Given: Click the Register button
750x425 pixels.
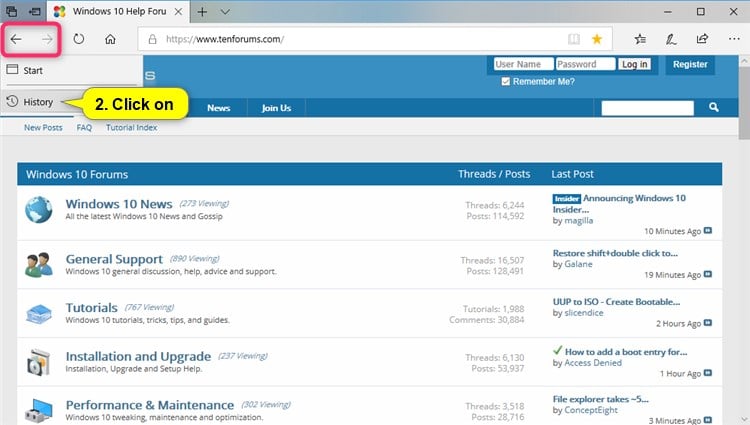Looking at the screenshot, I should [690, 64].
